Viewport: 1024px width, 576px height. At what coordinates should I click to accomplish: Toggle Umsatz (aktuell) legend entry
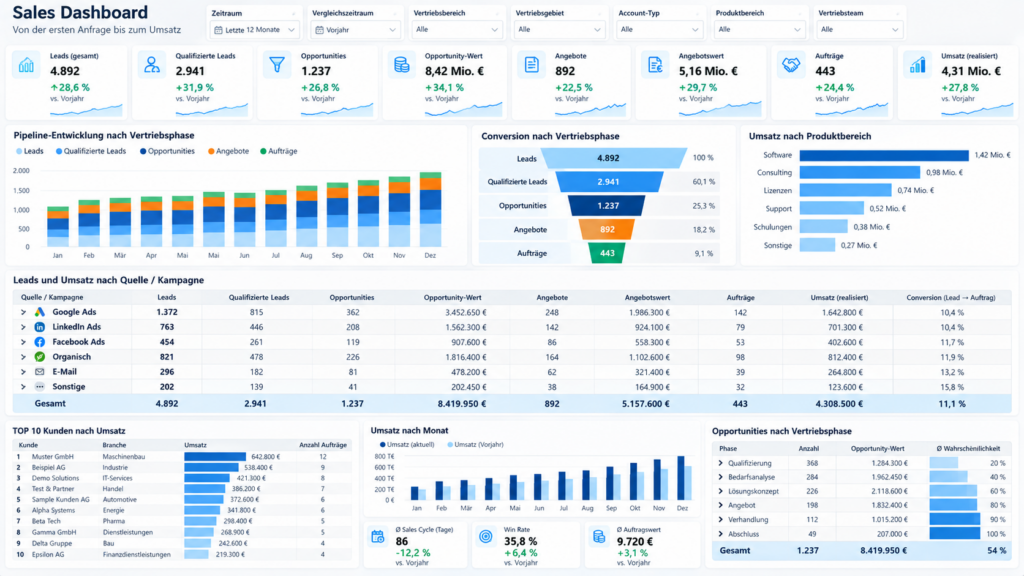[407, 445]
